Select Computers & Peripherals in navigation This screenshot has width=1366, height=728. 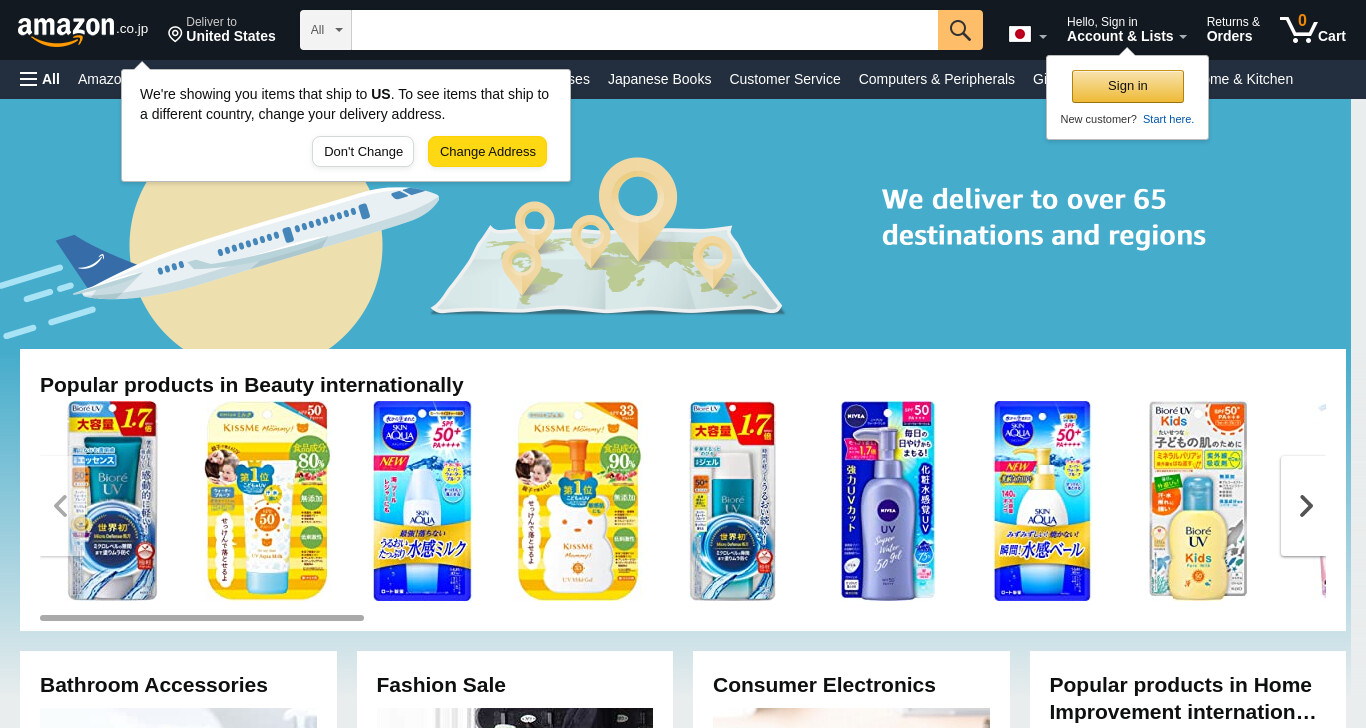pyautogui.click(x=936, y=79)
